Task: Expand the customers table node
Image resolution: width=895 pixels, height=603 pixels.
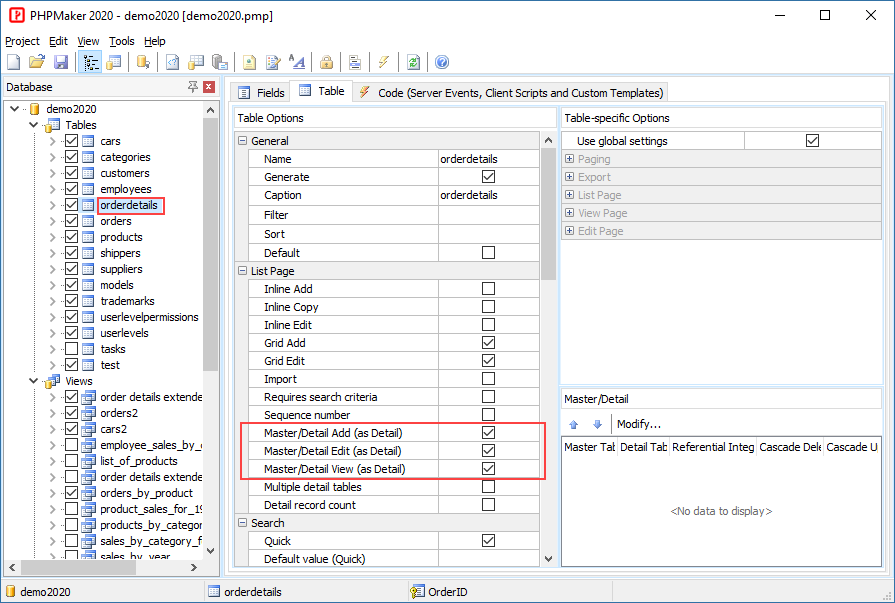Action: 53,173
